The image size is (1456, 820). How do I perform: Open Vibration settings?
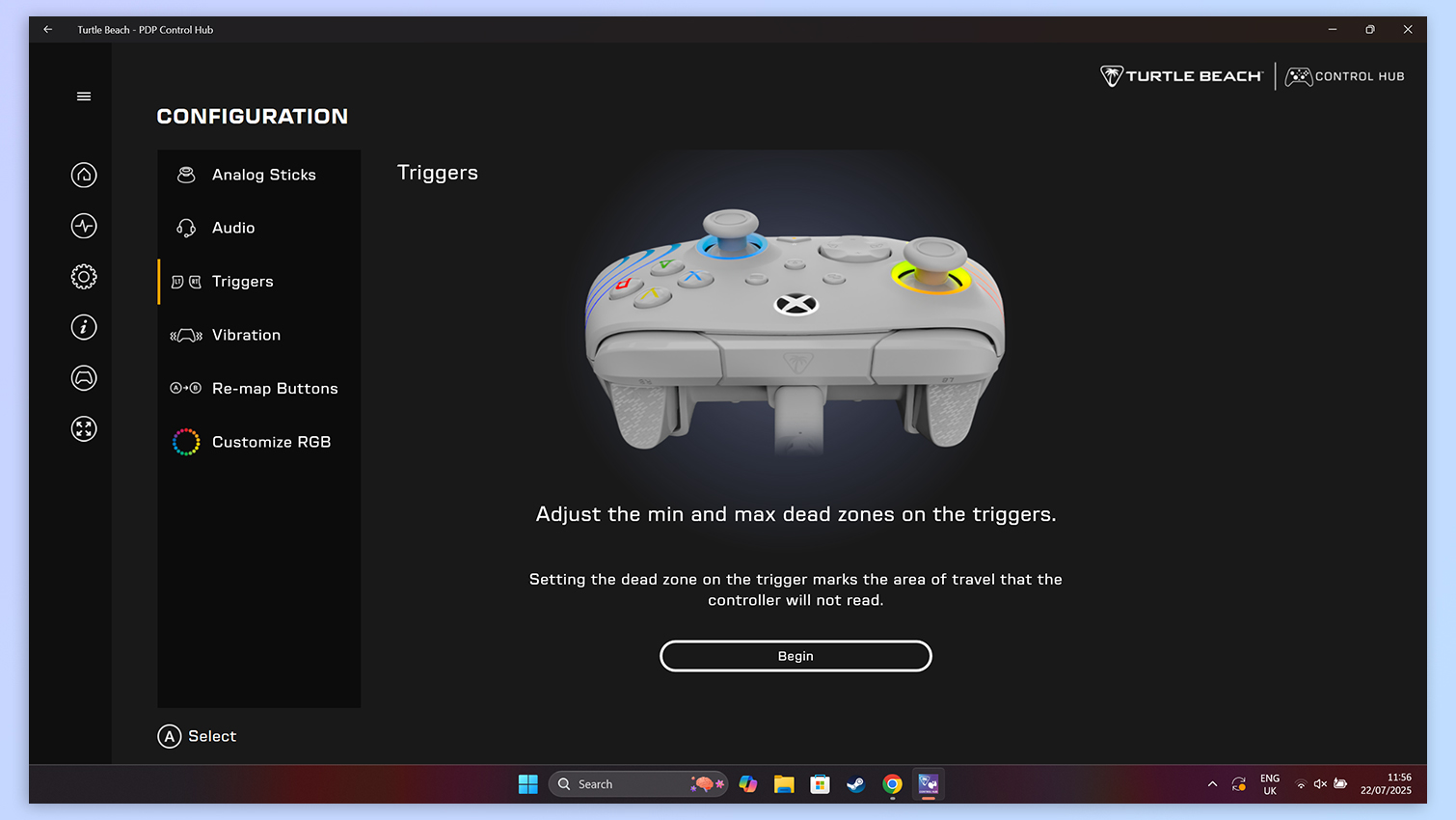pos(246,335)
